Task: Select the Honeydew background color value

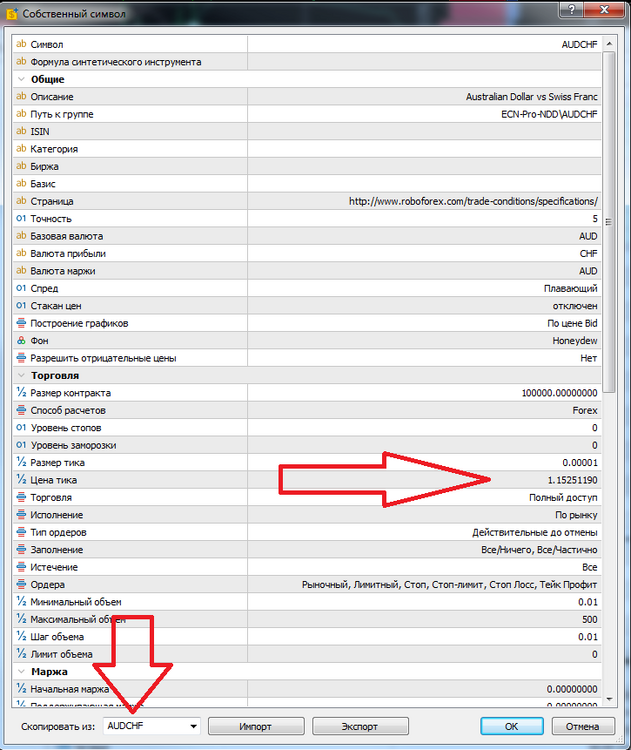Action: point(575,341)
